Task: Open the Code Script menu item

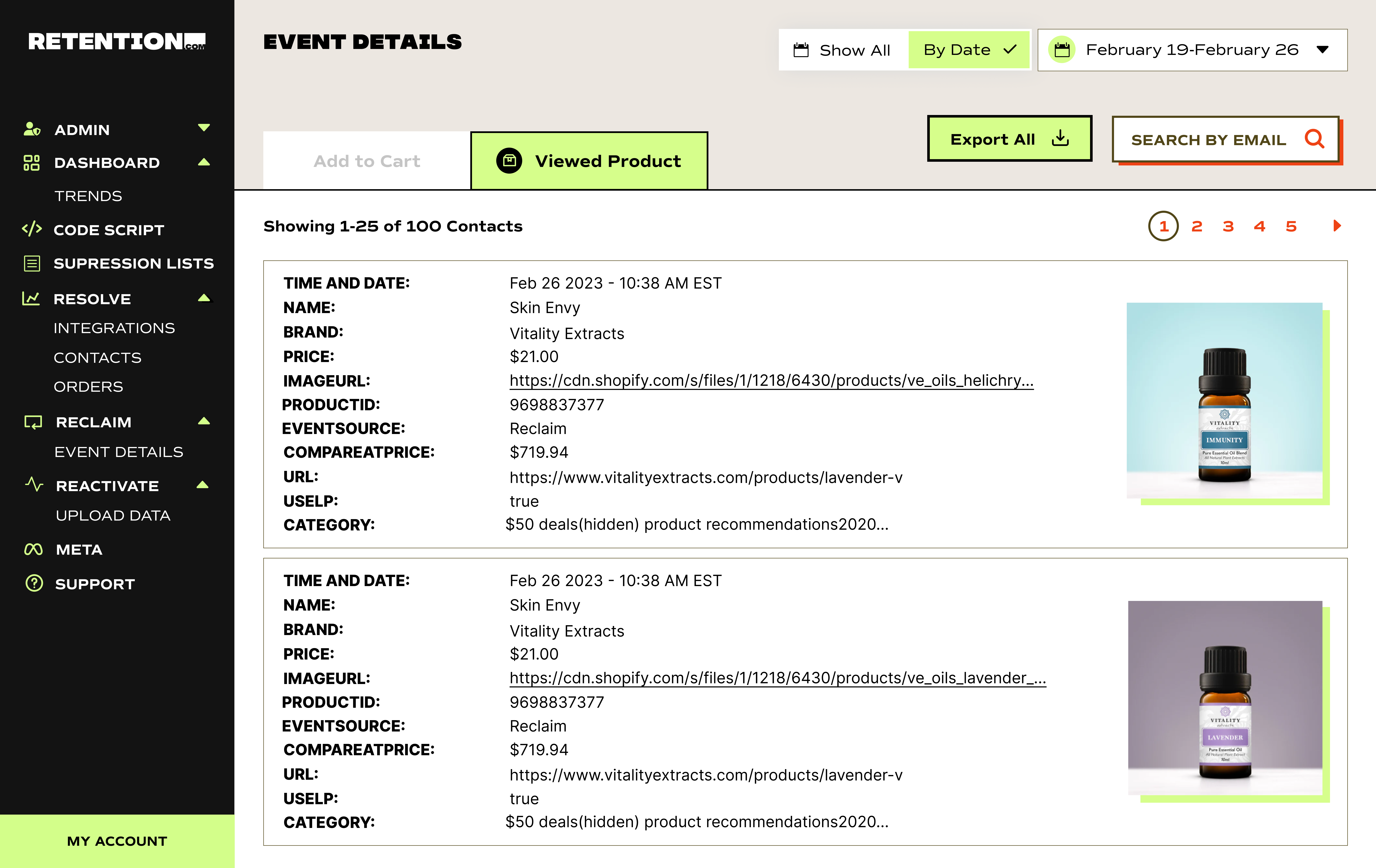Action: [108, 230]
